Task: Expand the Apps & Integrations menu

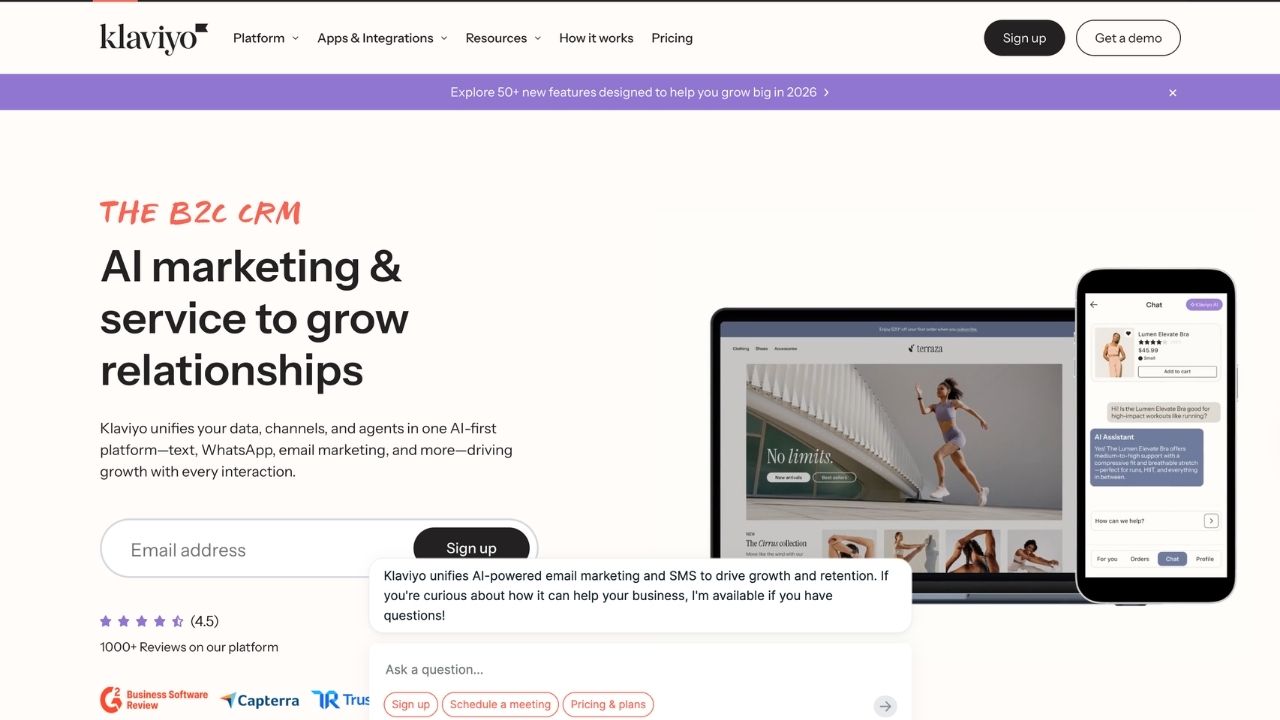Action: [x=382, y=38]
